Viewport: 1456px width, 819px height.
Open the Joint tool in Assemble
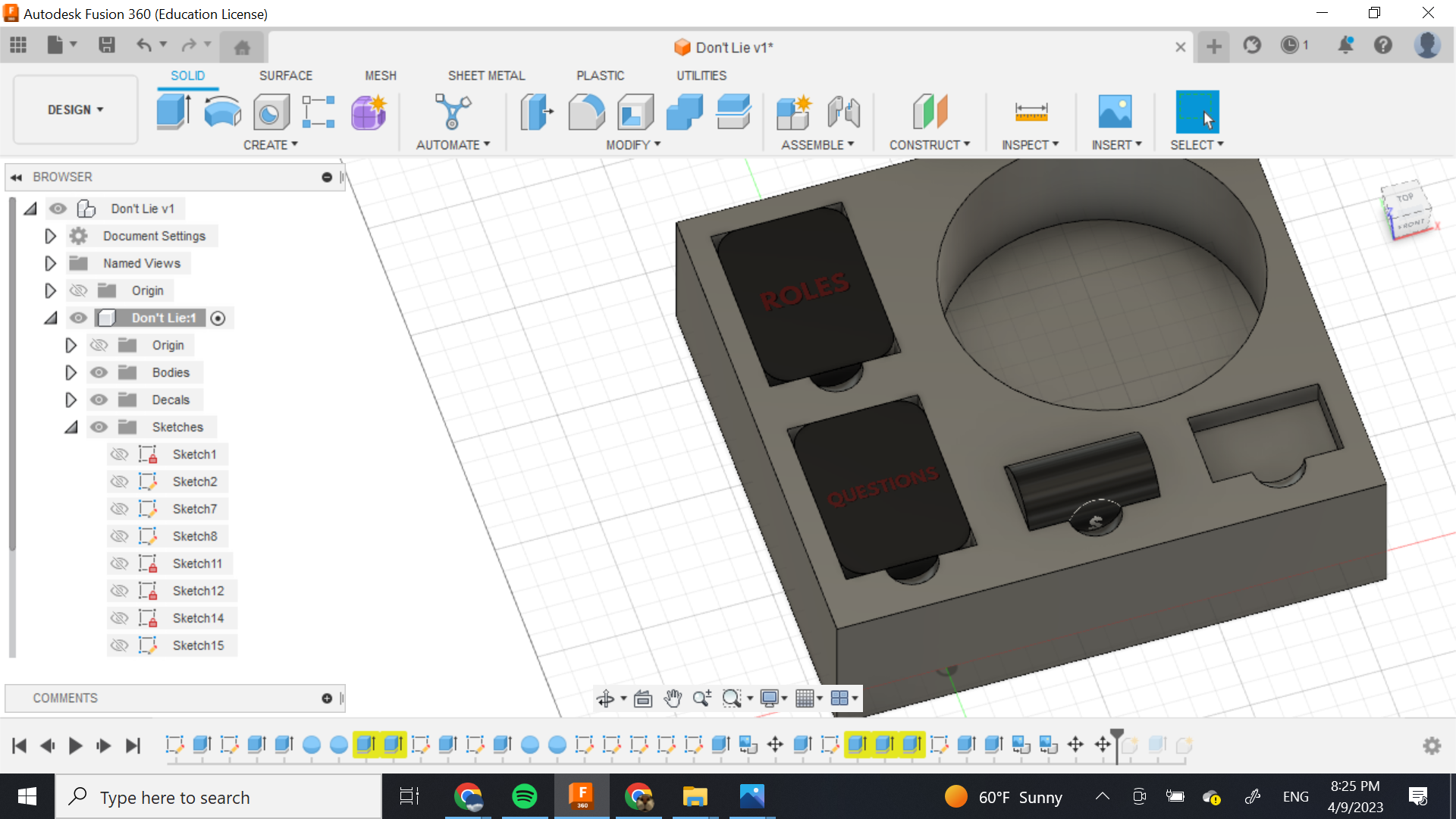[x=843, y=111]
